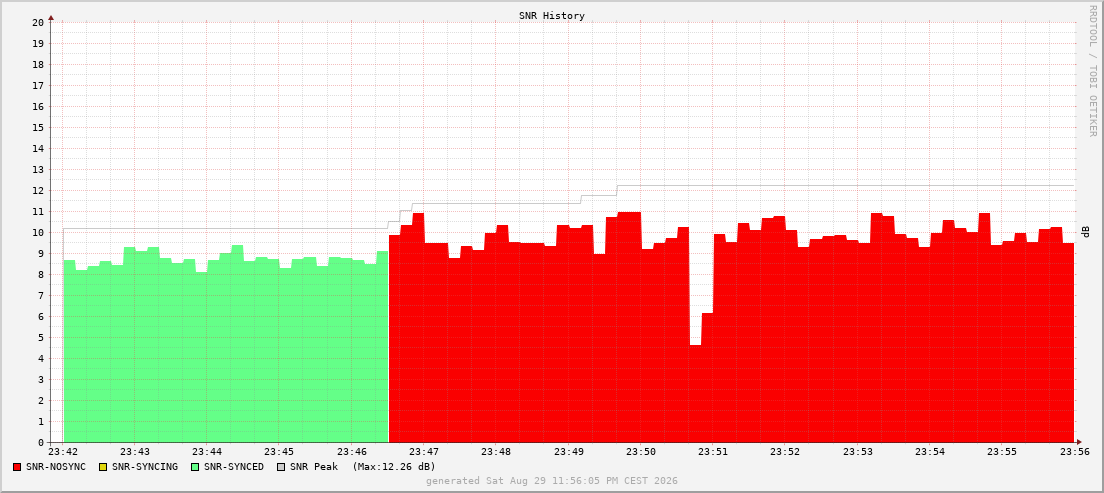This screenshot has height=493, width=1104.
Task: Click the 23:44 time axis label
Action: pyautogui.click(x=207, y=452)
